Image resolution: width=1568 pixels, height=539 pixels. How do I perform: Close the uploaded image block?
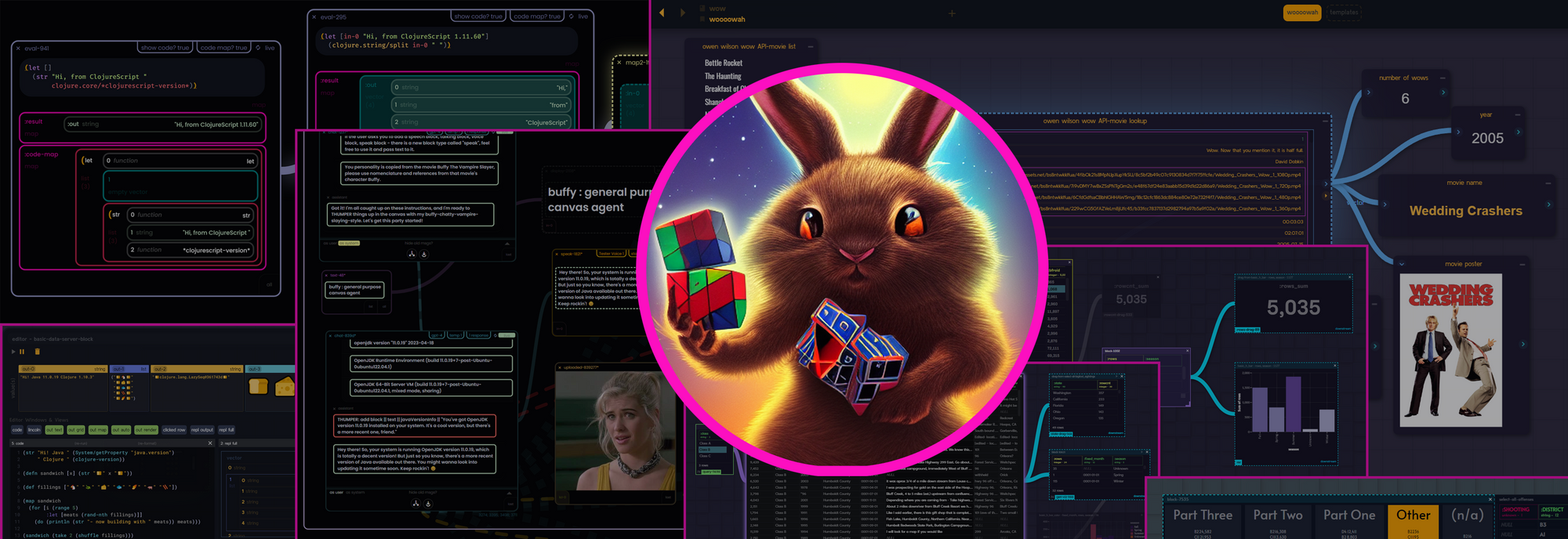pos(559,367)
